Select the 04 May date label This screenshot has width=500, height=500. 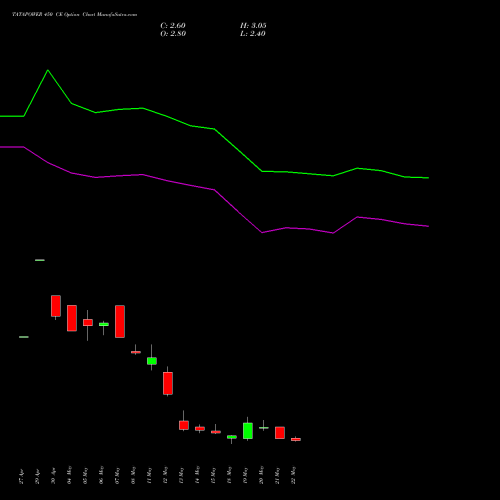[69, 476]
